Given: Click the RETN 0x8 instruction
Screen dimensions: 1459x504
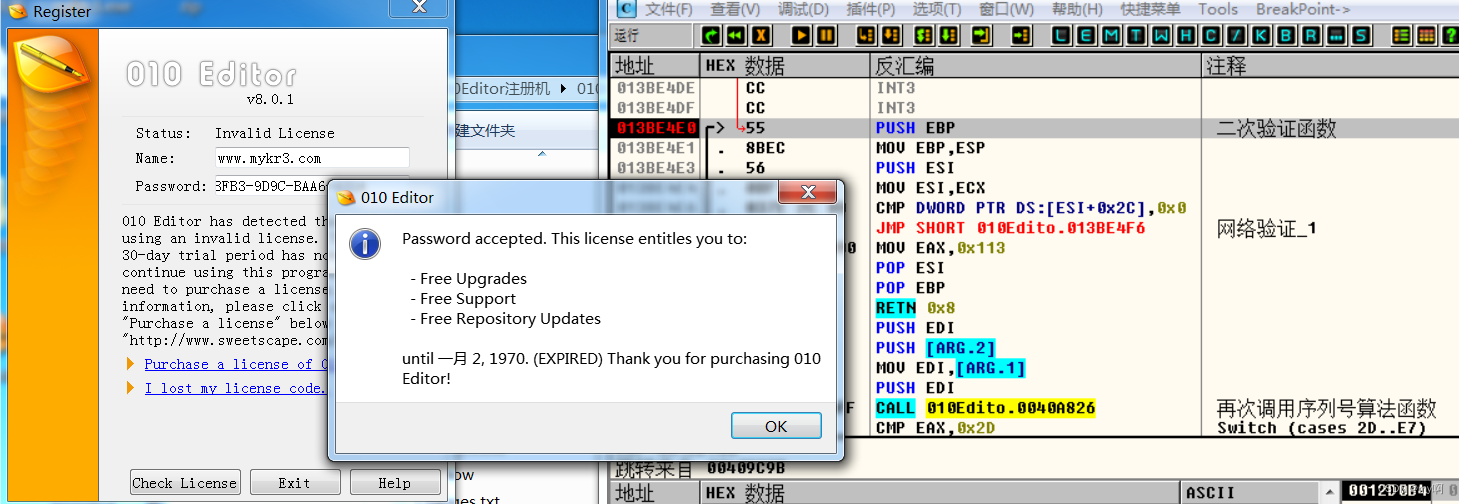Looking at the screenshot, I should pyautogui.click(x=915, y=308).
